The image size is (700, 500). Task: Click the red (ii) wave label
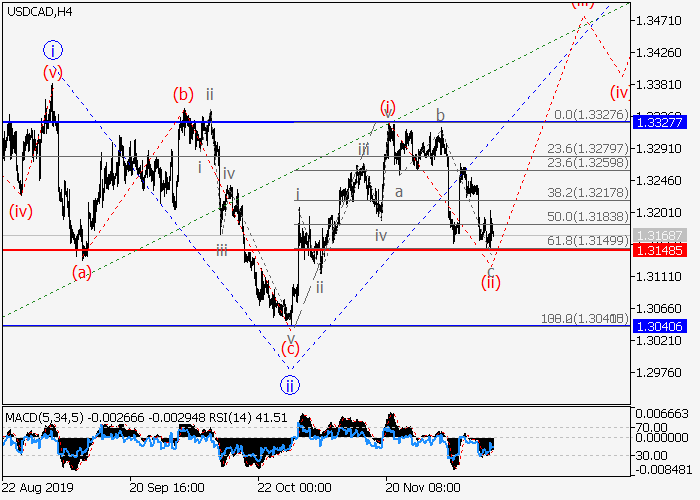coord(490,282)
